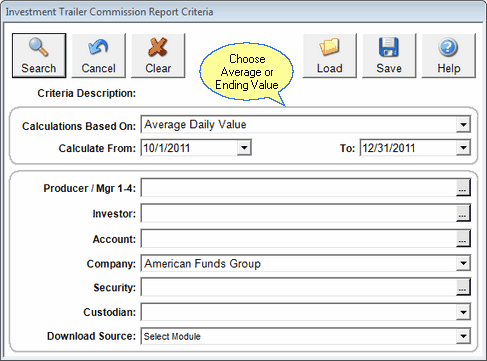Image resolution: width=487 pixels, height=361 pixels.
Task: Click the Company label
Action: click(x=111, y=264)
